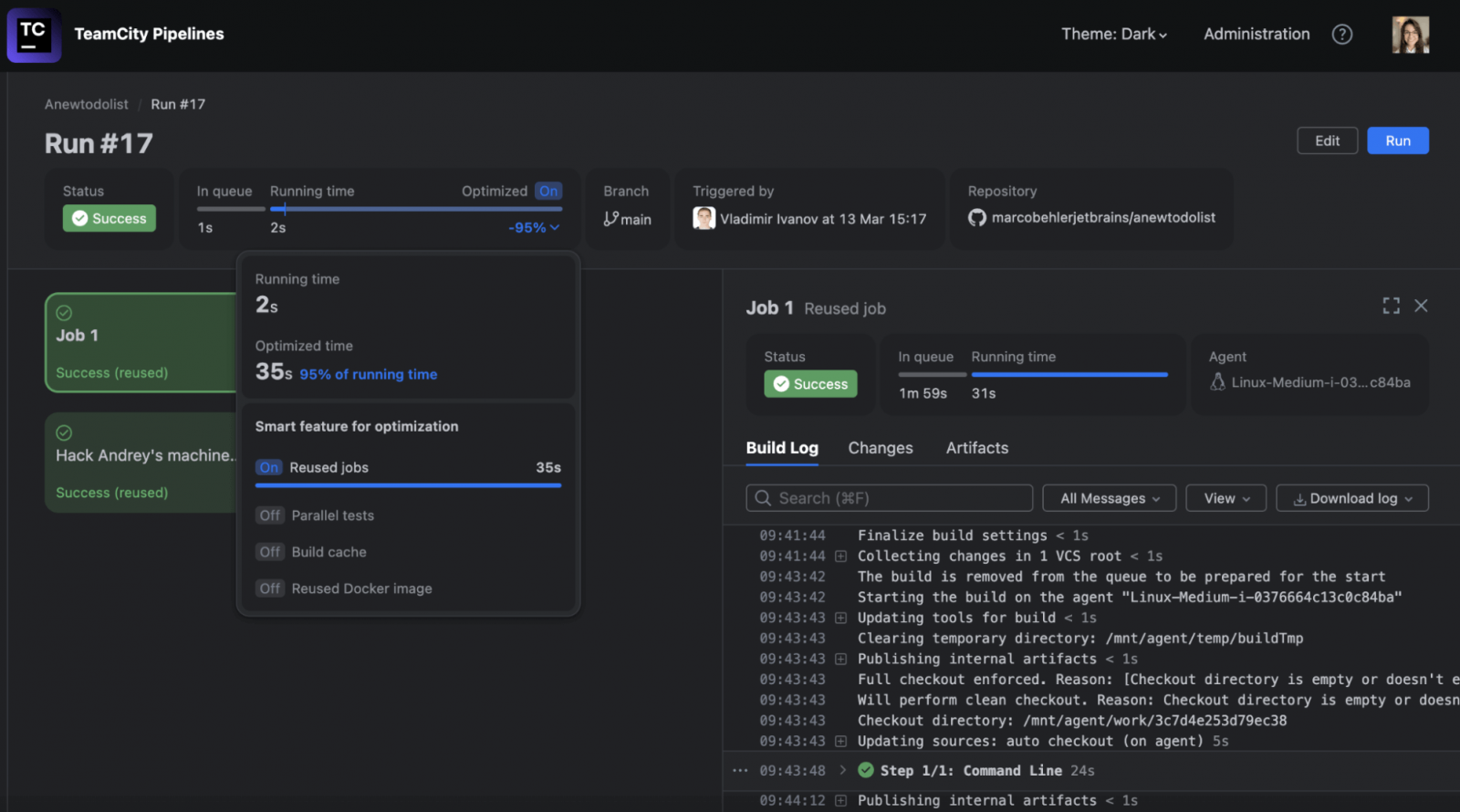Close the Job 1 details panel
The height and width of the screenshot is (812, 1460).
pos(1421,306)
